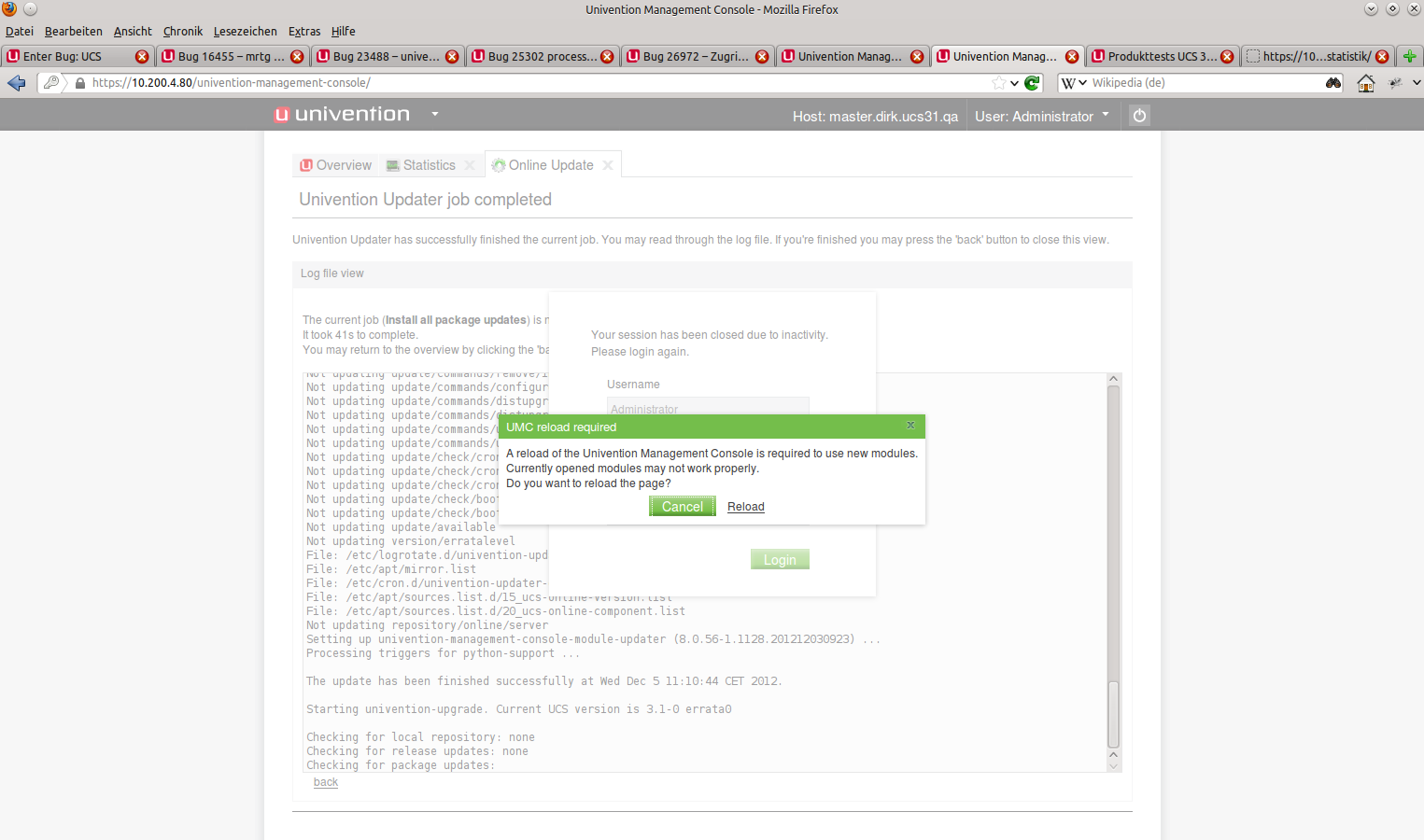Click the Reload link in dialog
Image resolution: width=1424 pixels, height=840 pixels.
point(745,507)
